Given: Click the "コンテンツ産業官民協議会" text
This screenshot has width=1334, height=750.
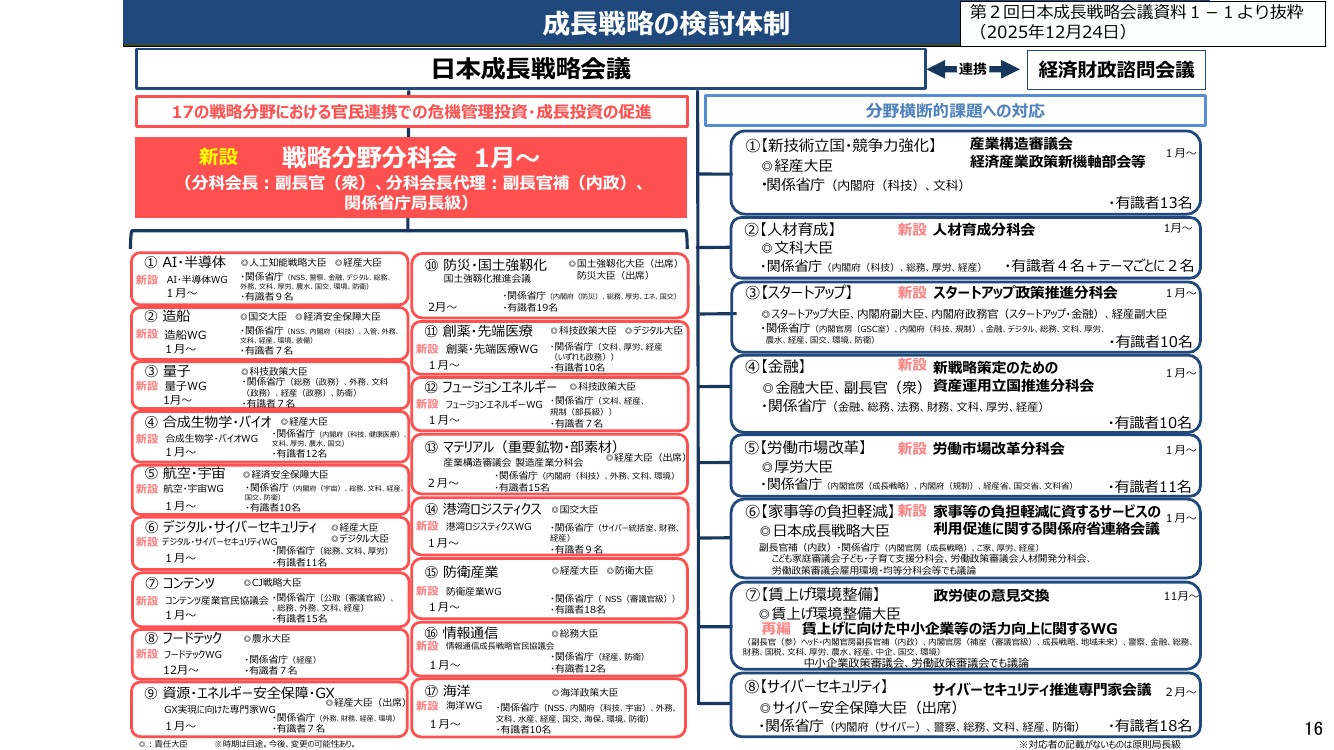Looking at the screenshot, I should 216,600.
